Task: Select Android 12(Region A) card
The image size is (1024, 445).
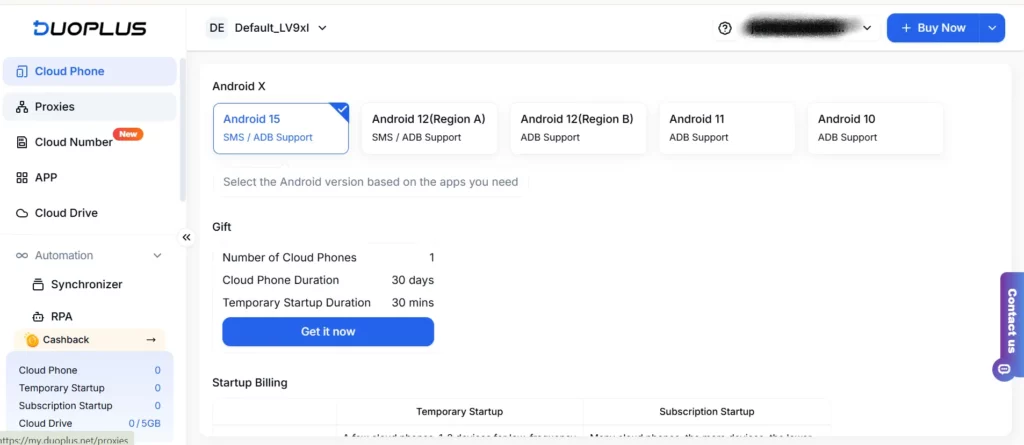Action: [x=429, y=128]
